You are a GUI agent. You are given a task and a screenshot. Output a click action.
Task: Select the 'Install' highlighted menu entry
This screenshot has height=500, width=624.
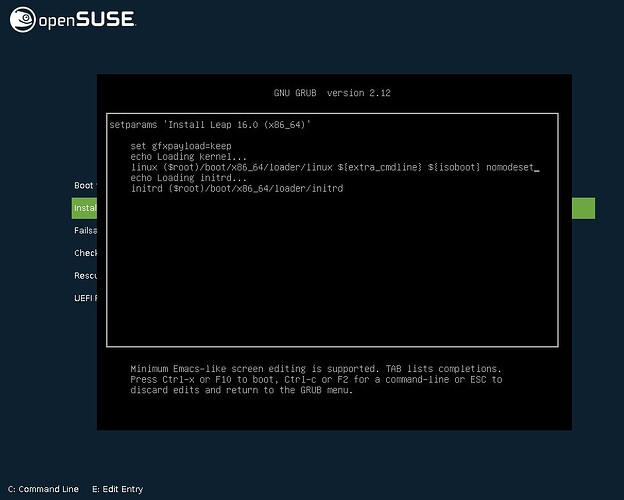(x=84, y=208)
